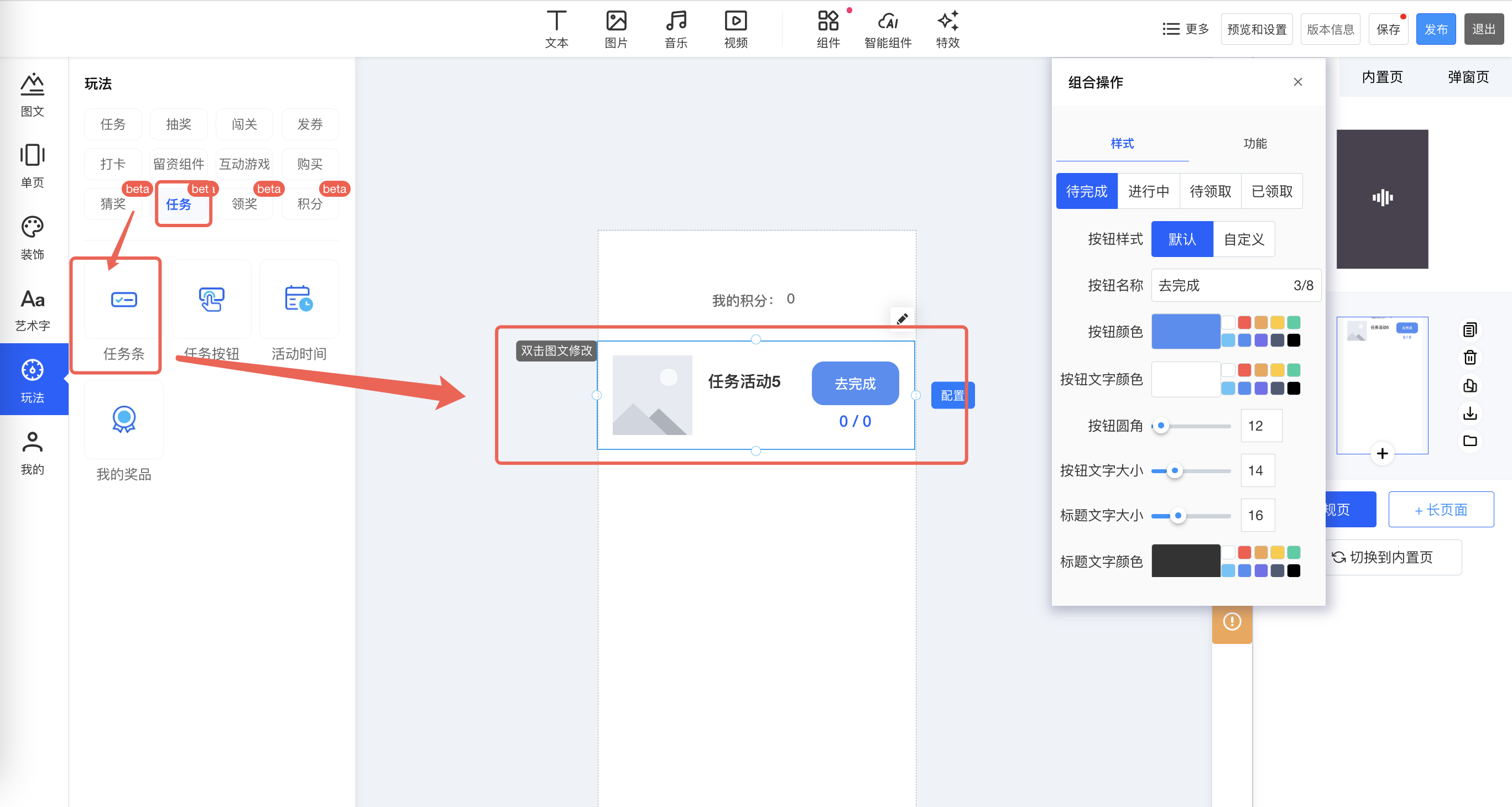Screen dimensions: 1512x807
Task: Select the Text (文本) tool
Action: pos(556,29)
